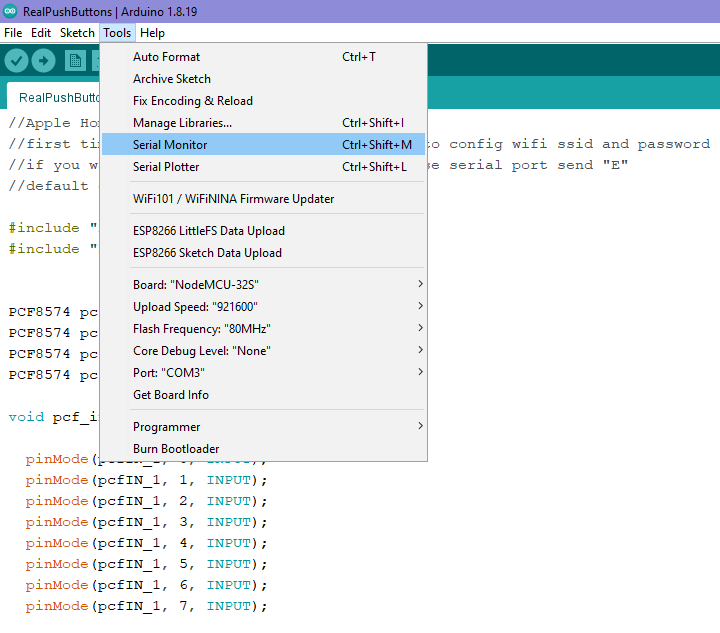Click the New sketch toolbar icon
The width and height of the screenshot is (720, 633).
pyautogui.click(x=75, y=61)
